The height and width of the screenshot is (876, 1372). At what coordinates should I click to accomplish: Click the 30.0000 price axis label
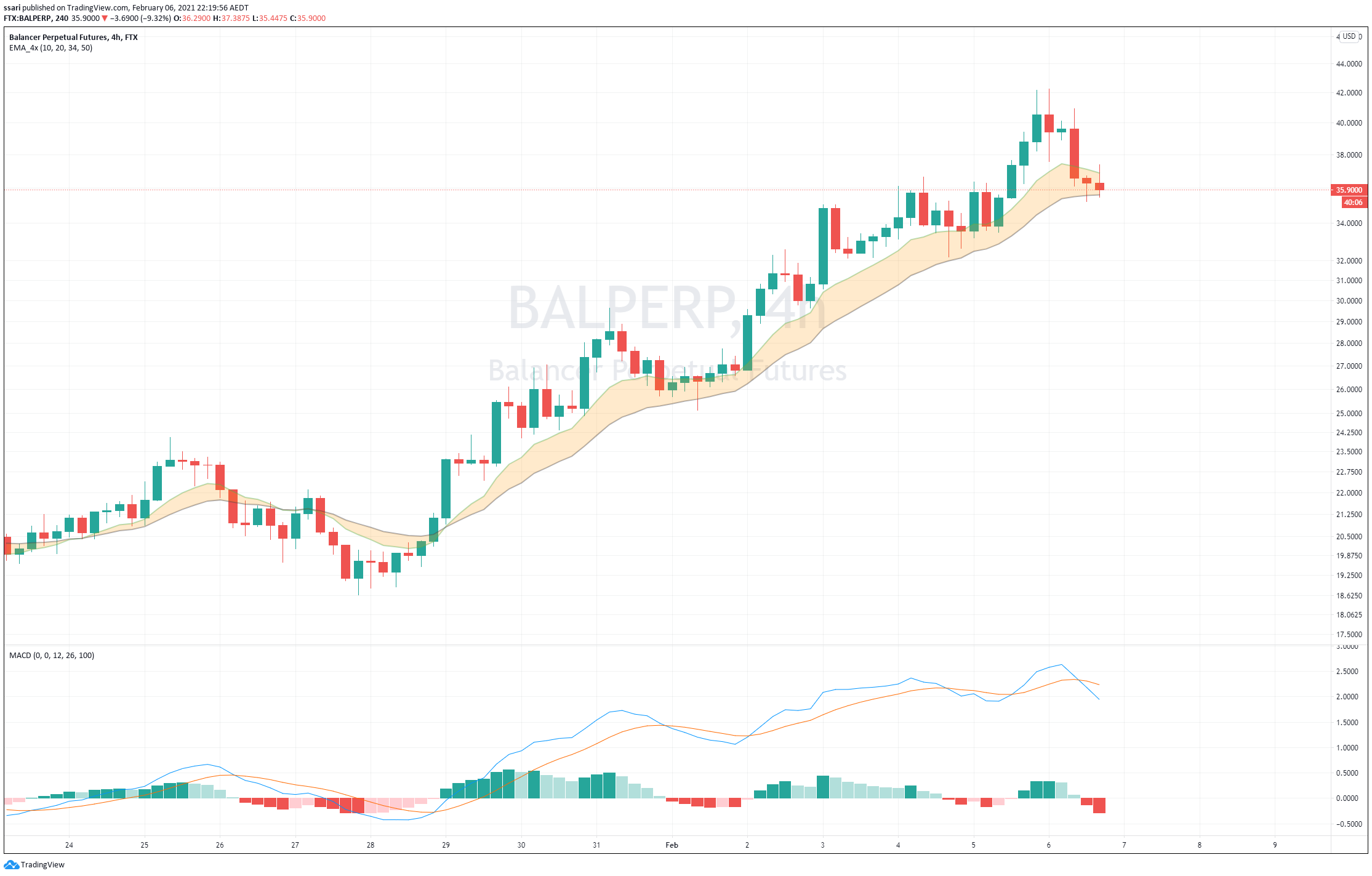pos(1349,301)
